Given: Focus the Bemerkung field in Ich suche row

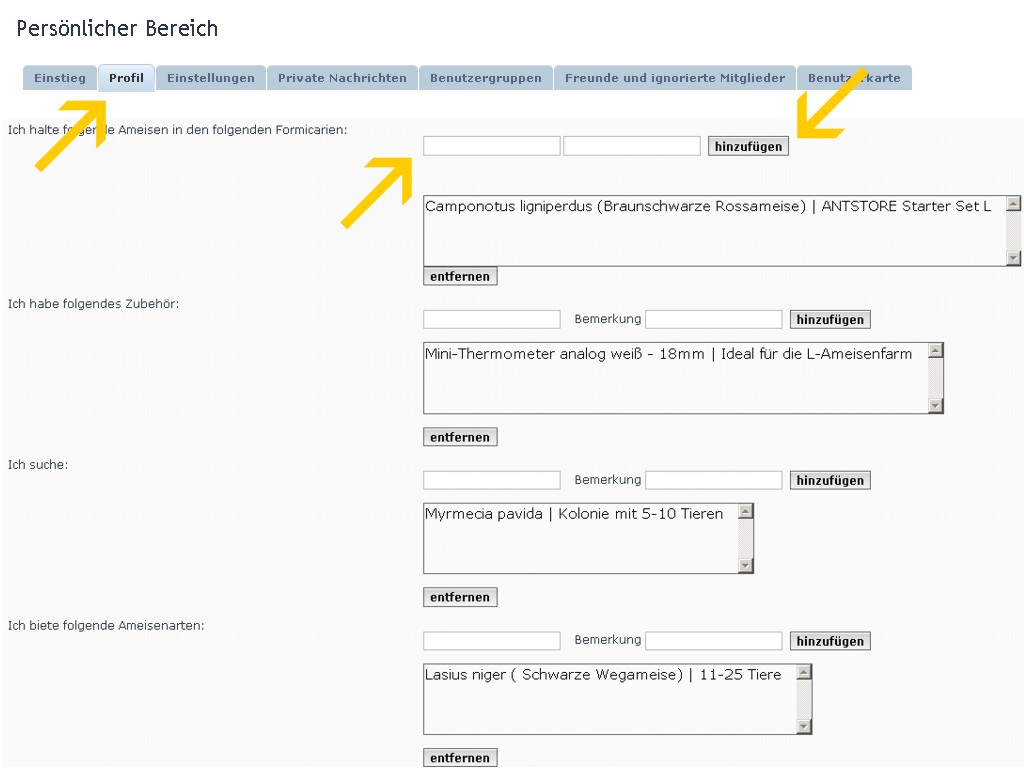Looking at the screenshot, I should [714, 480].
